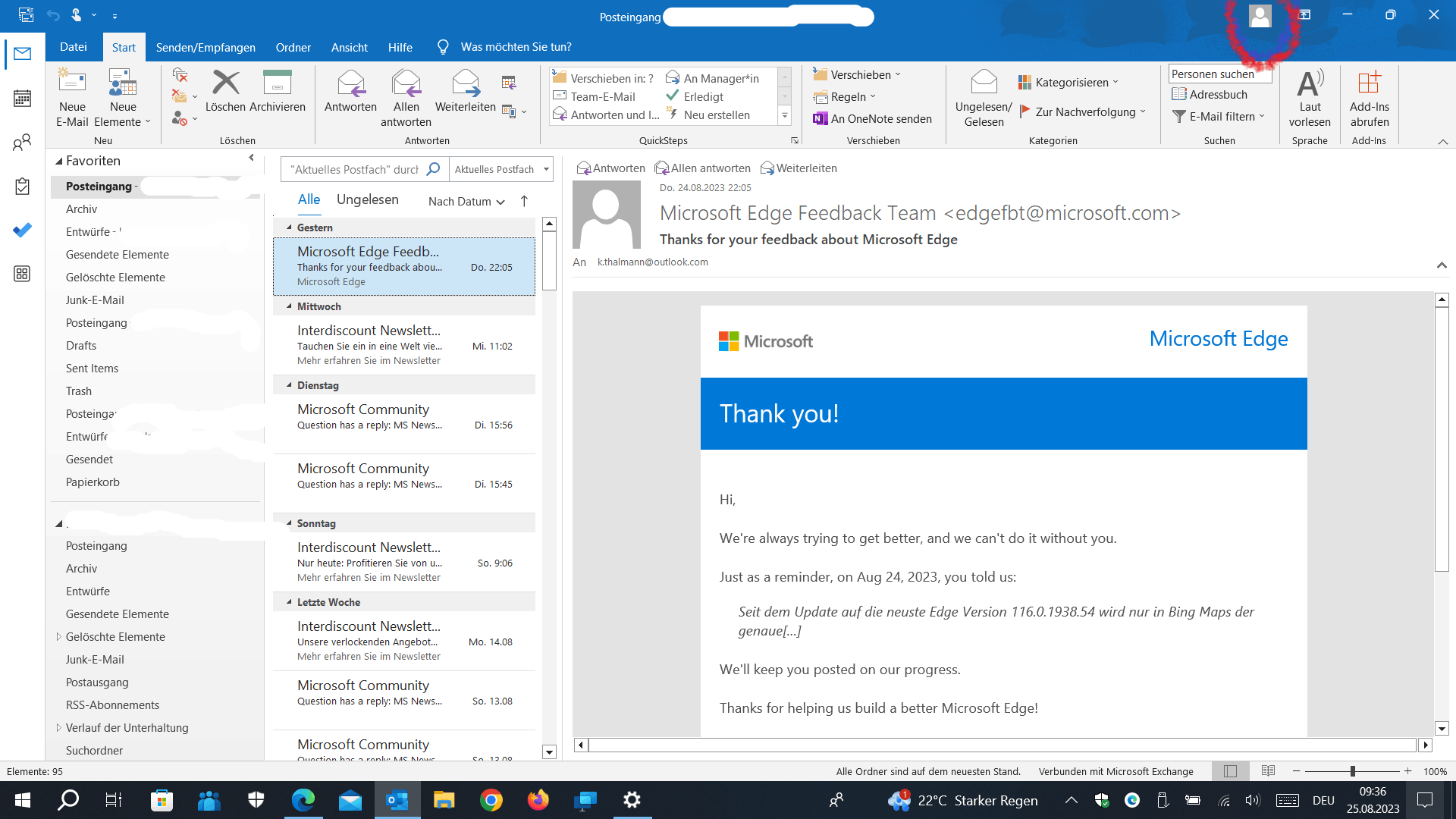Click An OneNote senden button
Viewport: 1456px width, 819px height.
(872, 118)
